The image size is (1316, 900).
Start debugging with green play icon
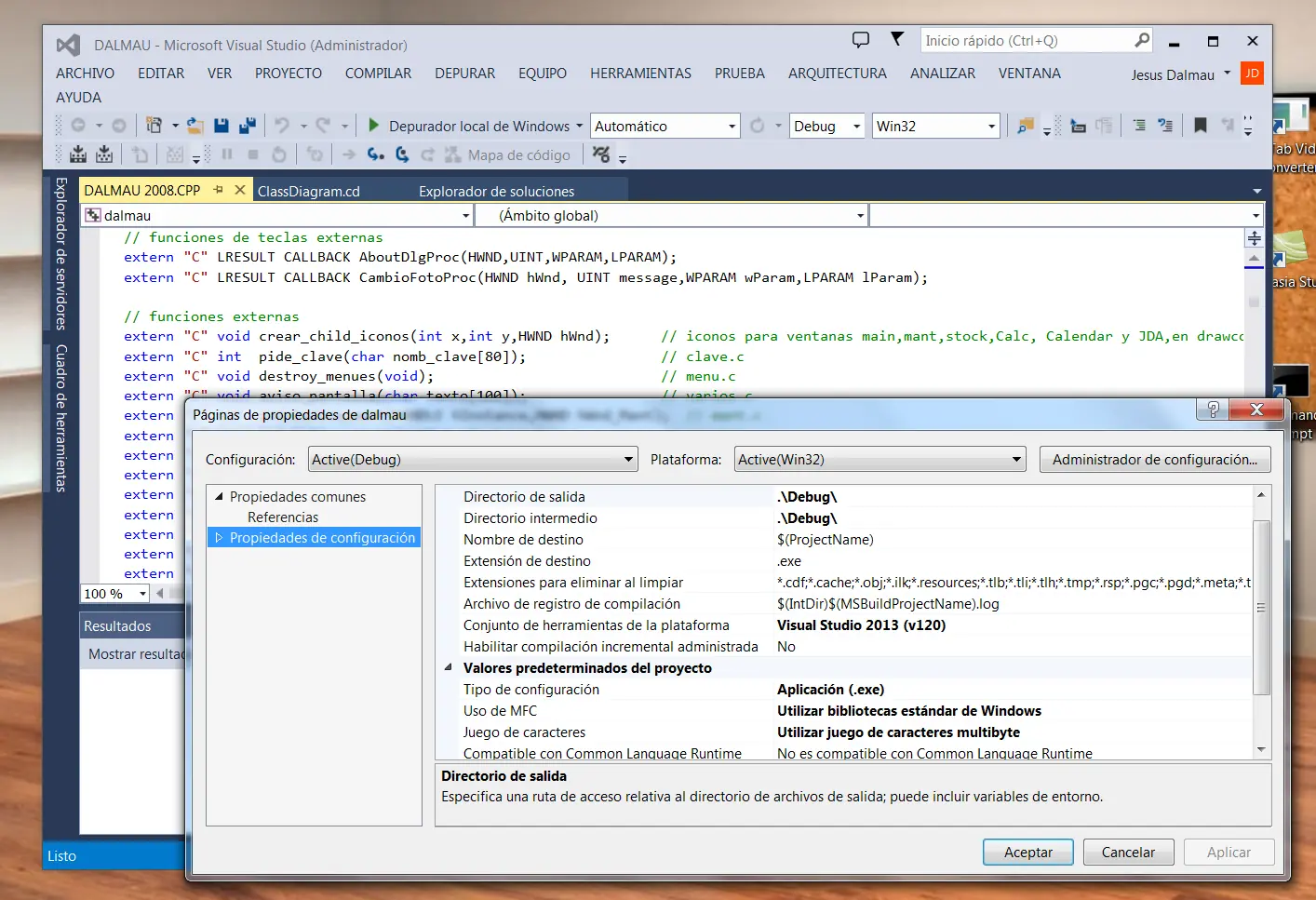pyautogui.click(x=373, y=125)
